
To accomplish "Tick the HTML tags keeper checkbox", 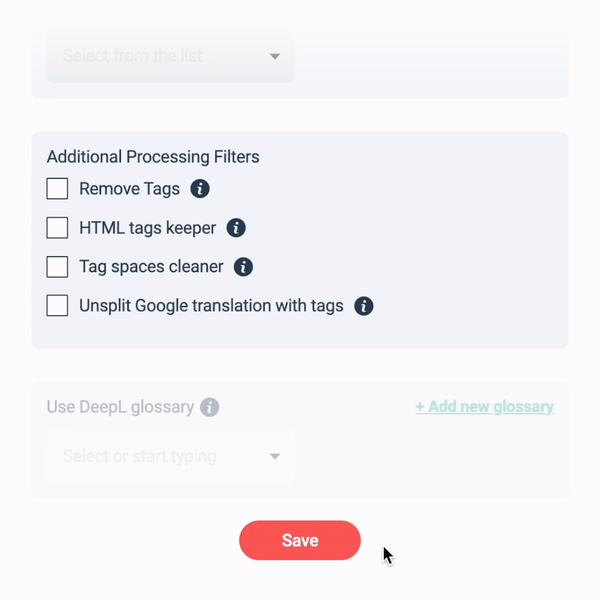I will (57, 228).
